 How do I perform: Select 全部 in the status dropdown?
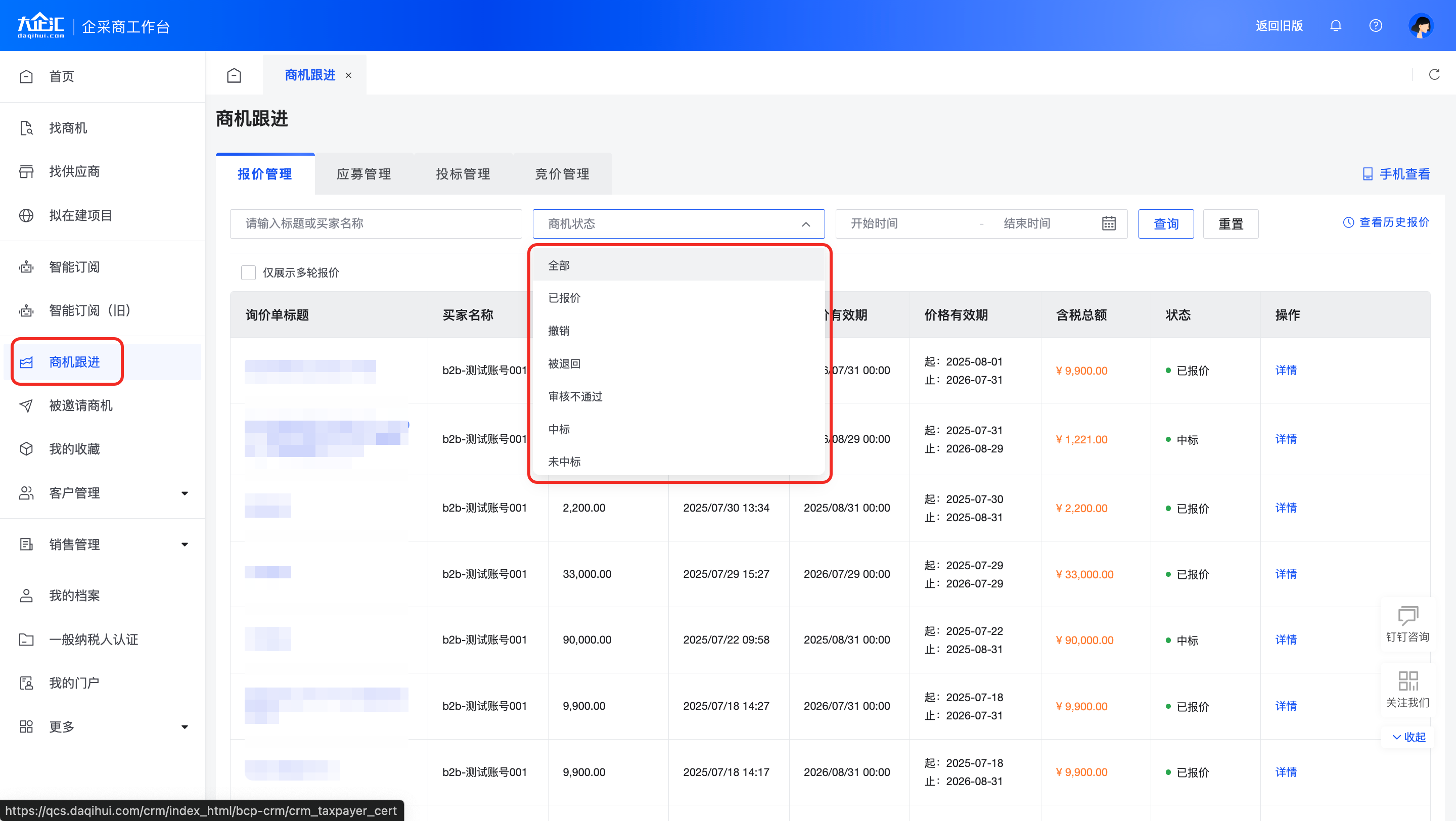pos(679,265)
